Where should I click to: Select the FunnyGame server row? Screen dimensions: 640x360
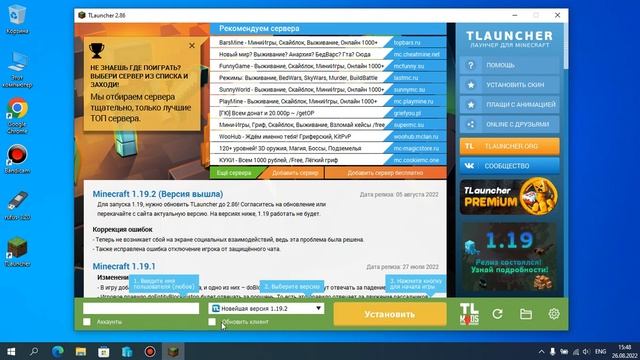tap(298, 66)
